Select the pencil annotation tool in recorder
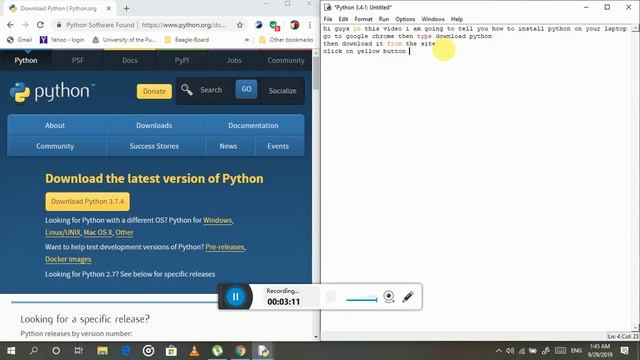 408,297
